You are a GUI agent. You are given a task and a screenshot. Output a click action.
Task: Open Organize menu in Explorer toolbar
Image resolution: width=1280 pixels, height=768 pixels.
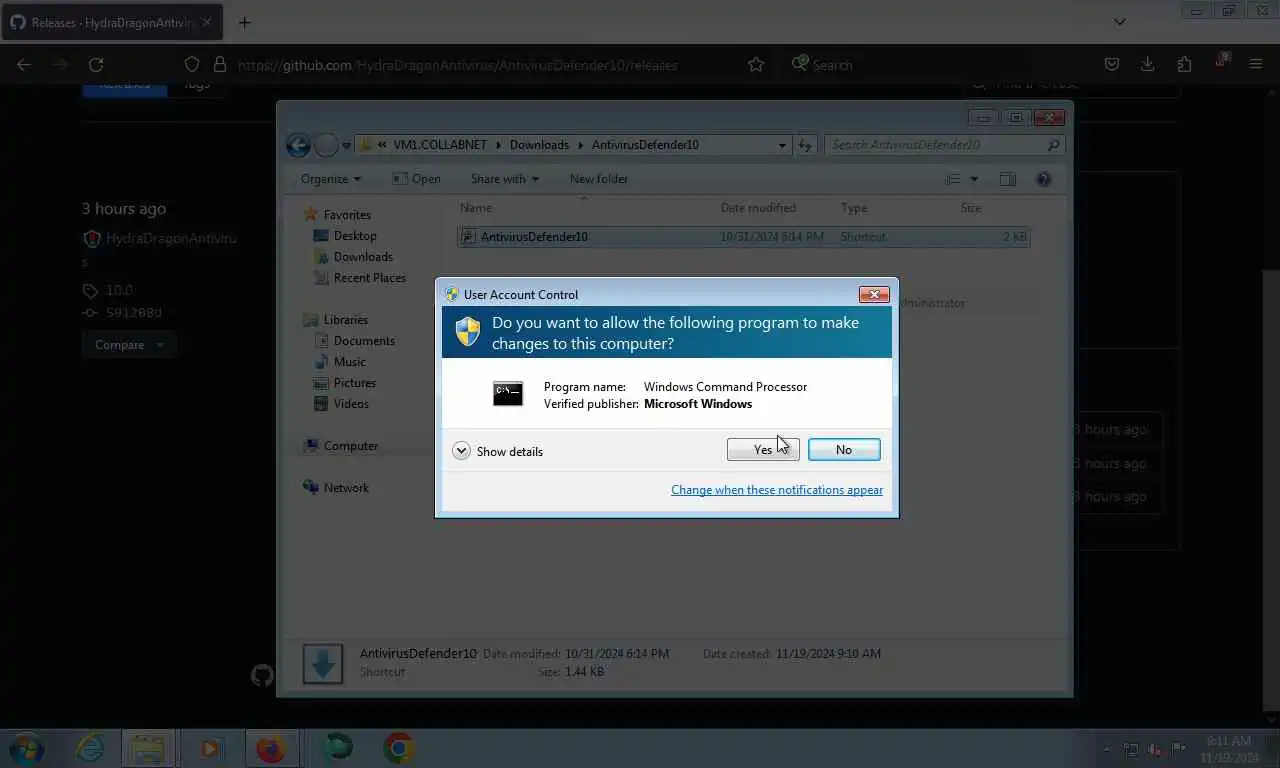click(331, 179)
